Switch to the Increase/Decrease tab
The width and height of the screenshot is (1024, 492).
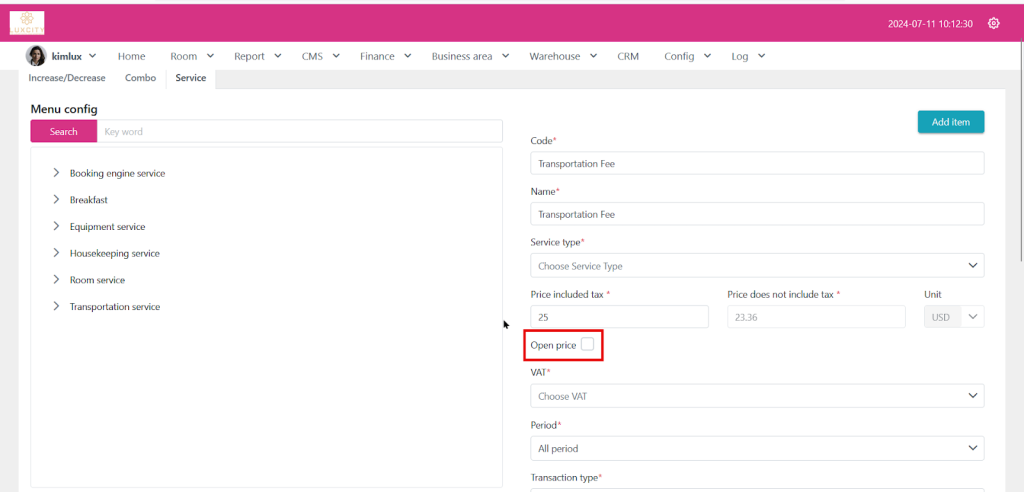[x=67, y=78]
